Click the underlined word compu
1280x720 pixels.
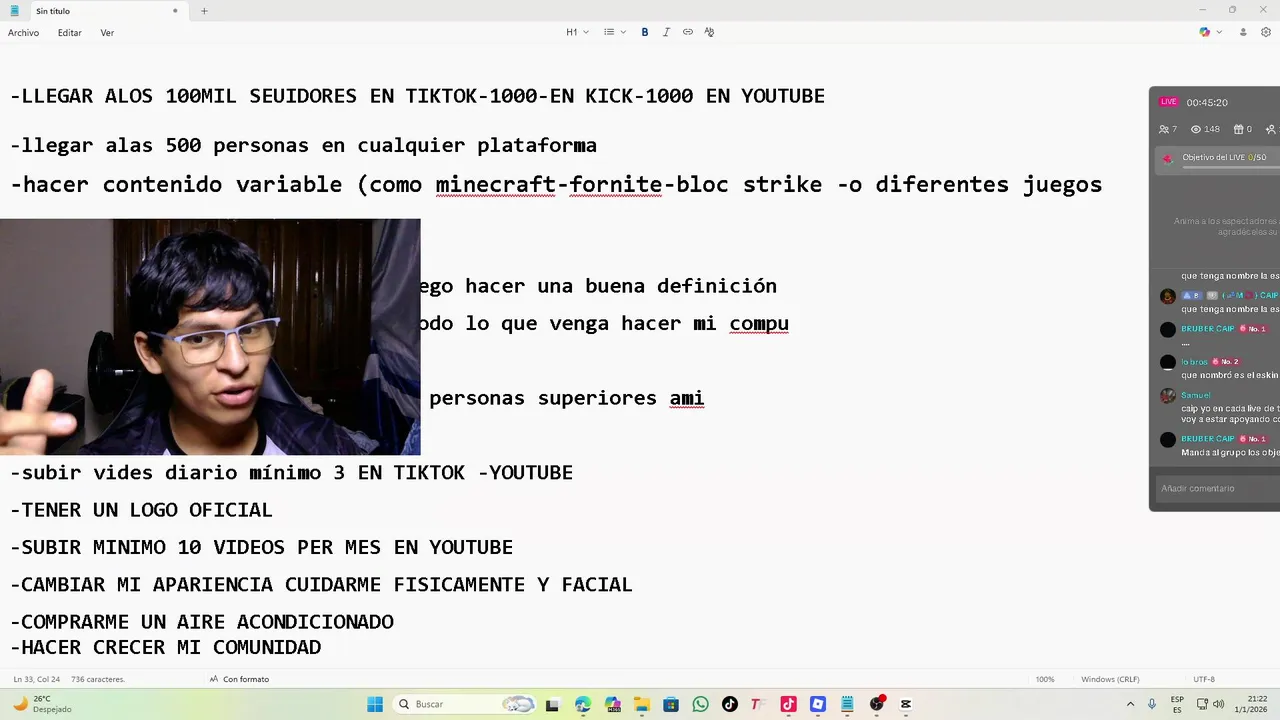pyautogui.click(x=759, y=324)
